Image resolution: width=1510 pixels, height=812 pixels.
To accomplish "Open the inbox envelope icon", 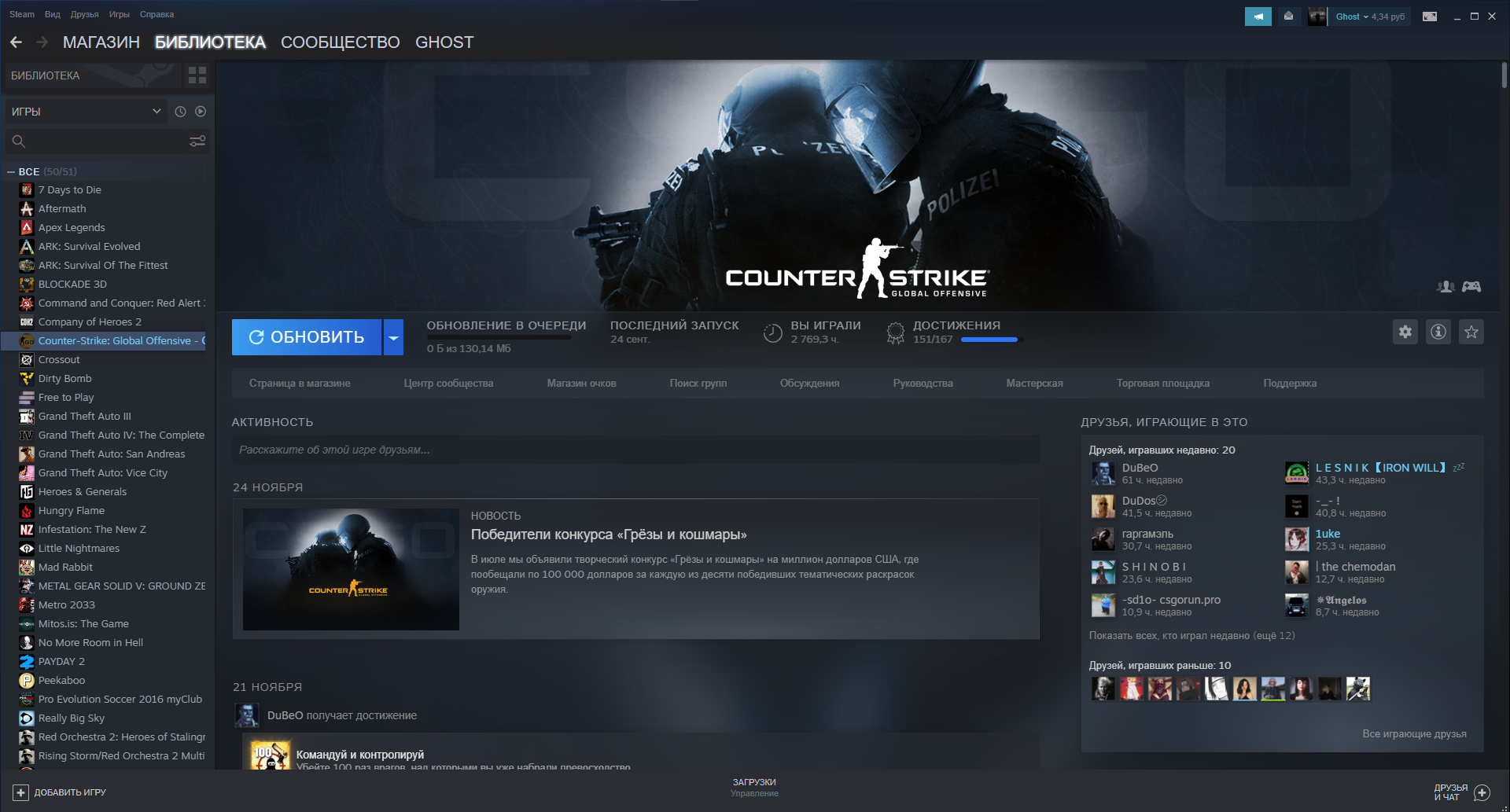I will pos(1288,17).
